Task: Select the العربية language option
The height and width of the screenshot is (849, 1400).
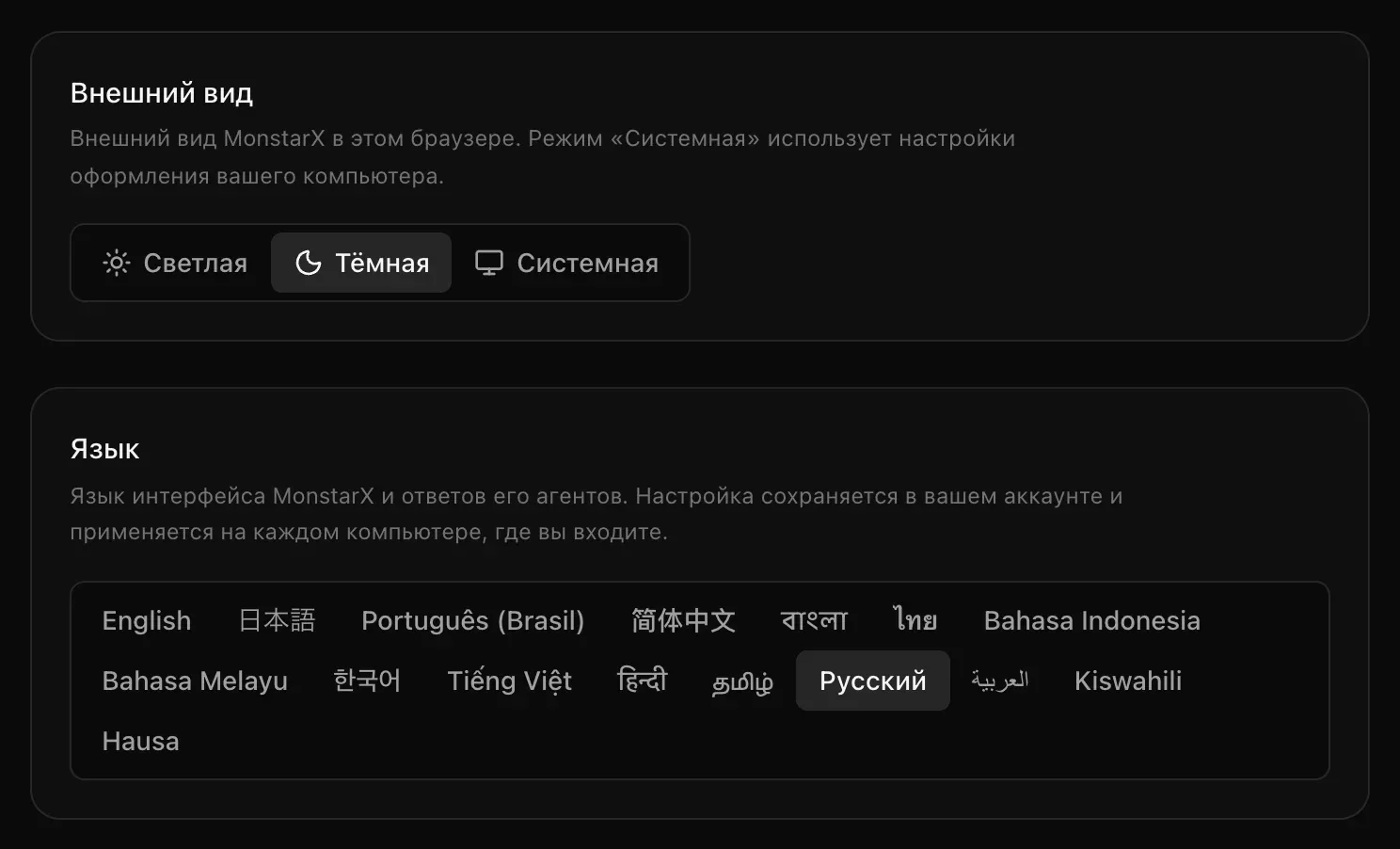Action: pos(1000,681)
